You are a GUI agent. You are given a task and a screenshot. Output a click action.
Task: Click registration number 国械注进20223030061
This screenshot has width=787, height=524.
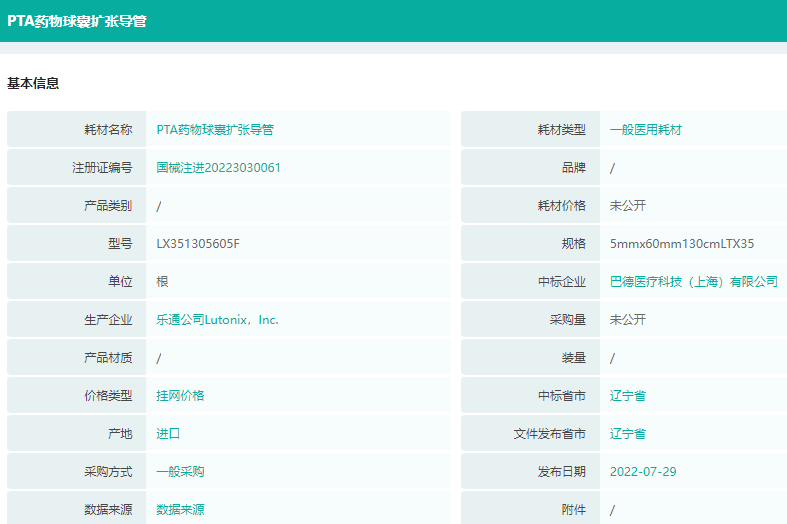pos(218,168)
